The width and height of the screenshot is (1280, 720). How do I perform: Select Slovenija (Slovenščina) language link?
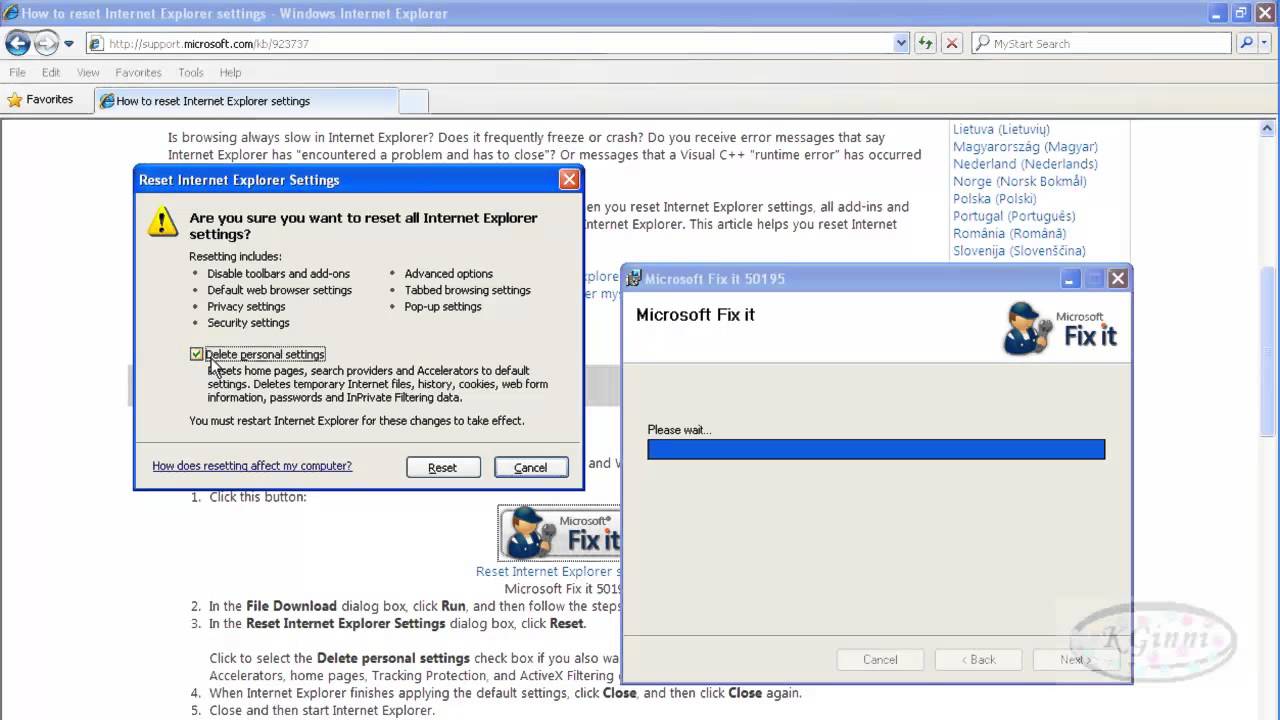coord(1019,251)
